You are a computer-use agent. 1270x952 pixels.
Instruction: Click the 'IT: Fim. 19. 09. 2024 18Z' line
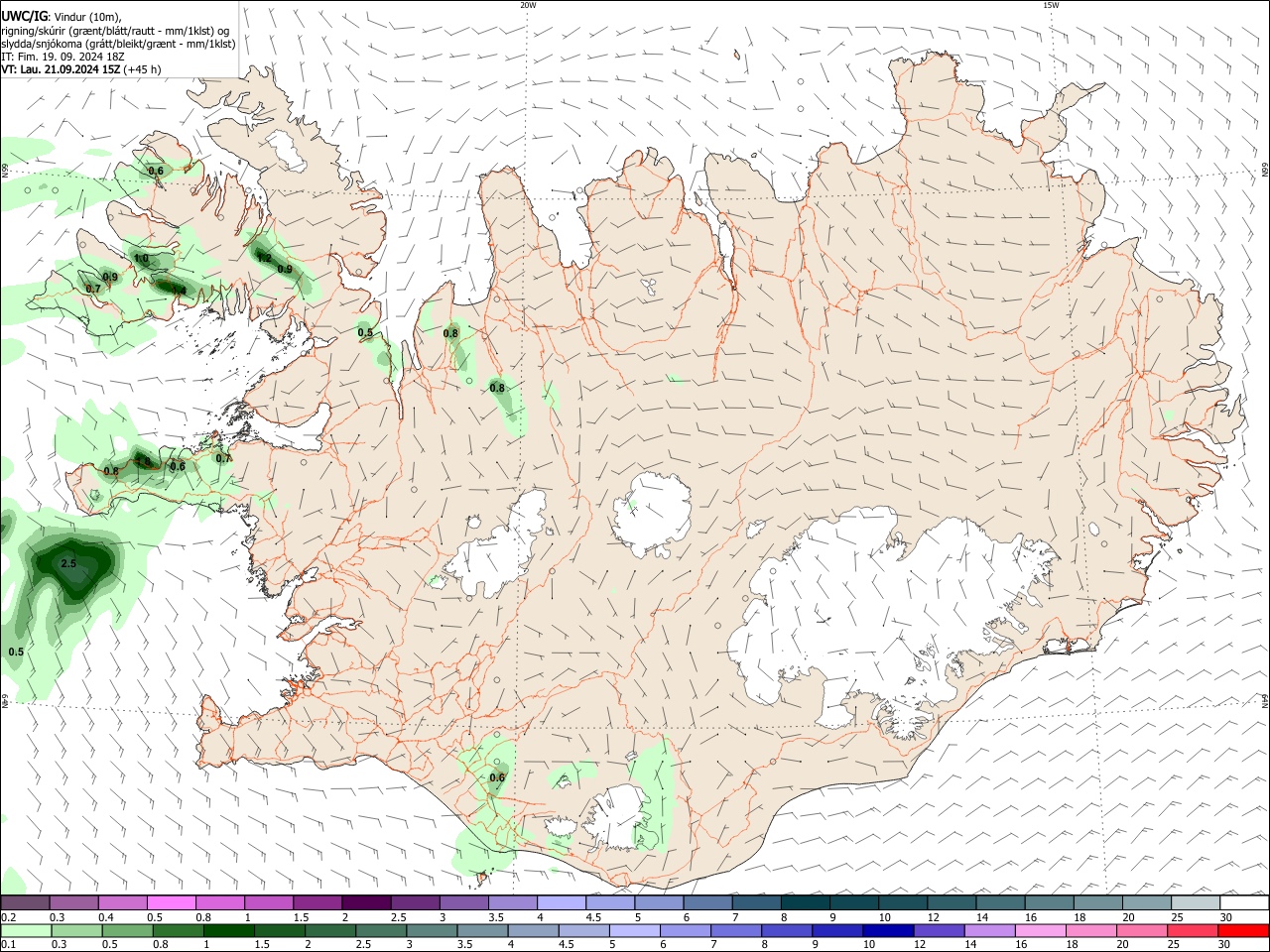[62, 57]
